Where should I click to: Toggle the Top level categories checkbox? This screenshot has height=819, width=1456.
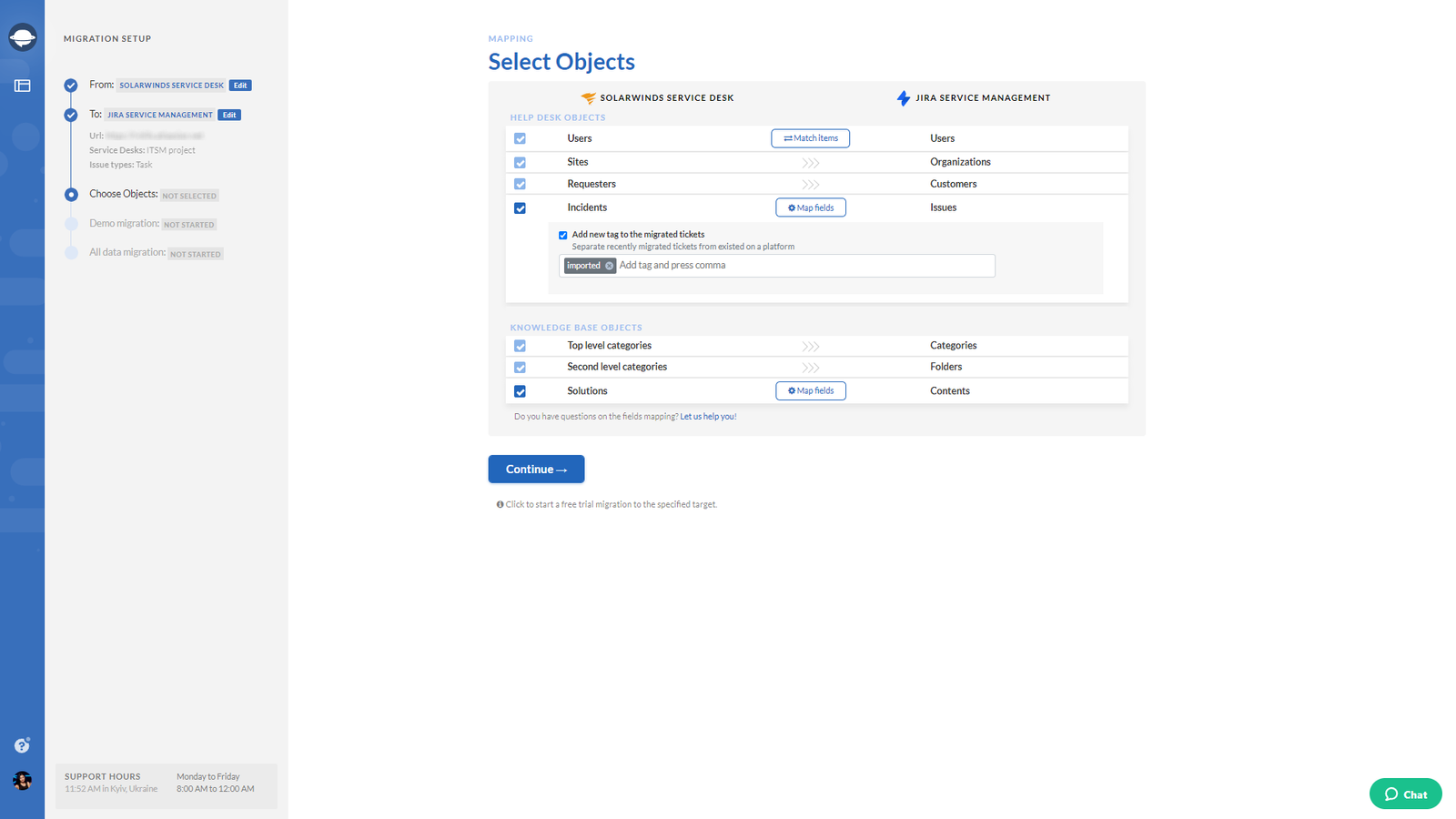coord(520,346)
